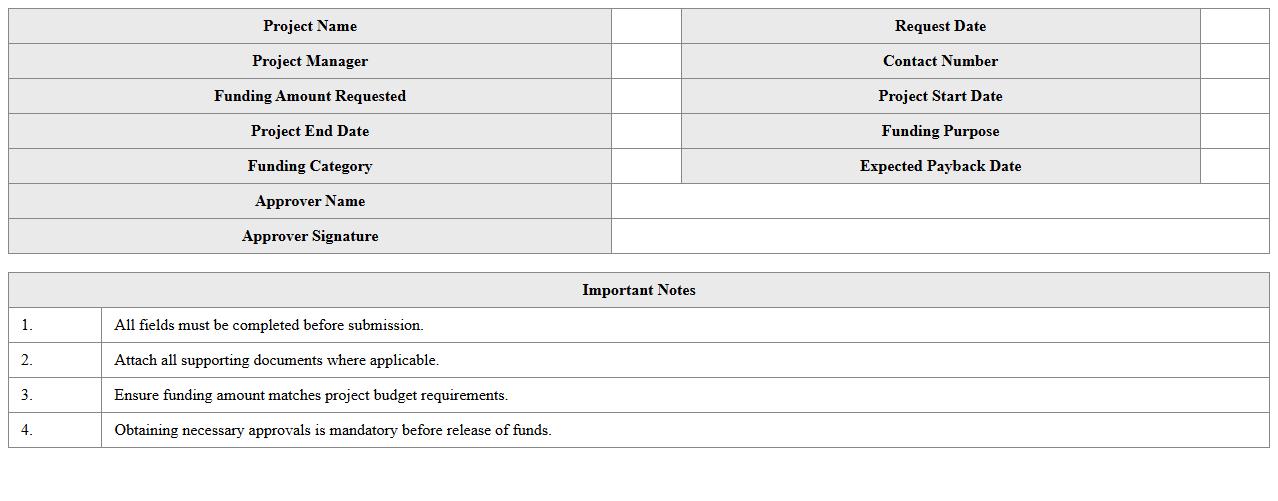Select the blank Expected Payback Date field
Viewport: 1278px width, 501px height.
pos(1234,166)
